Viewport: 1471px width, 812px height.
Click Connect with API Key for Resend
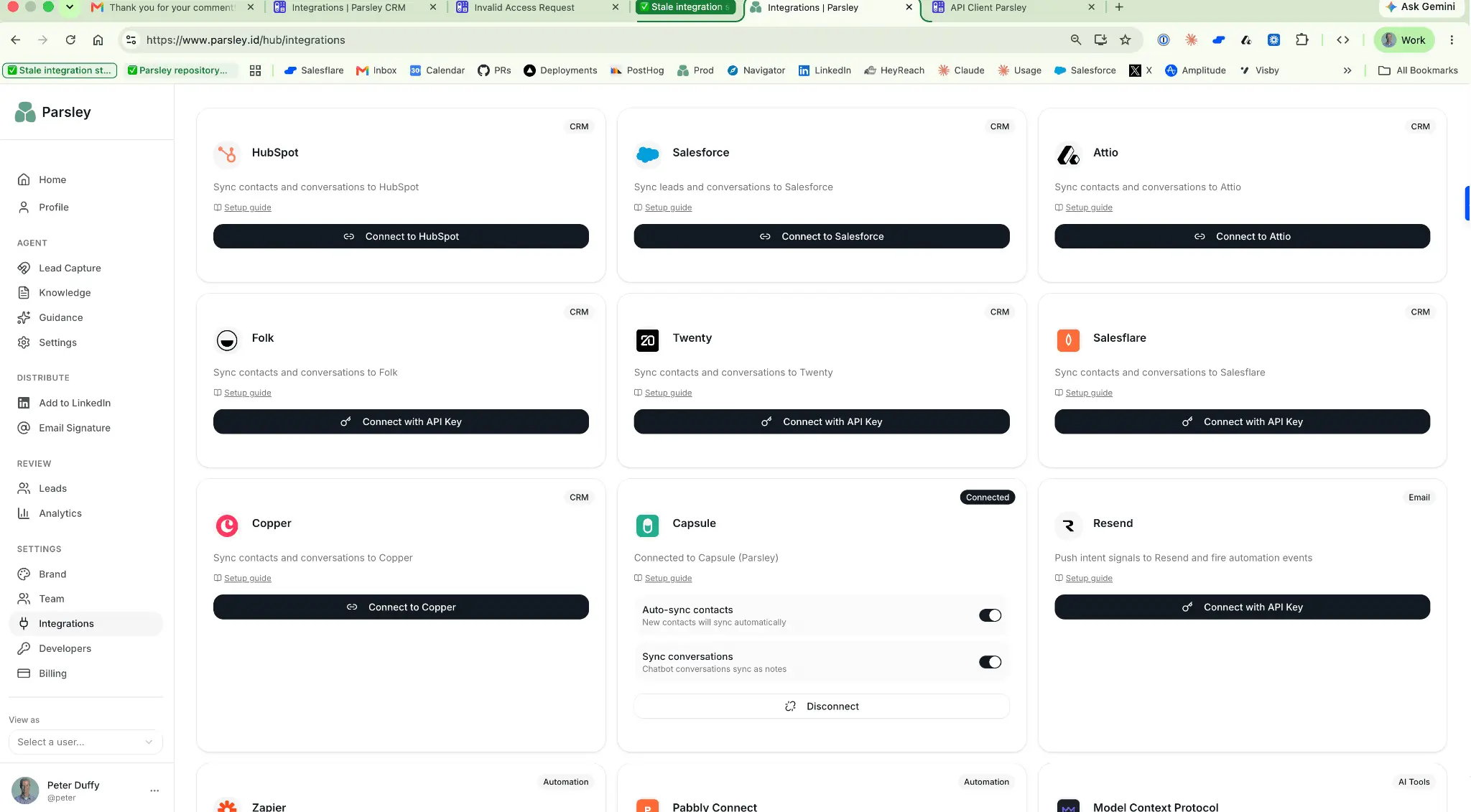click(x=1242, y=607)
